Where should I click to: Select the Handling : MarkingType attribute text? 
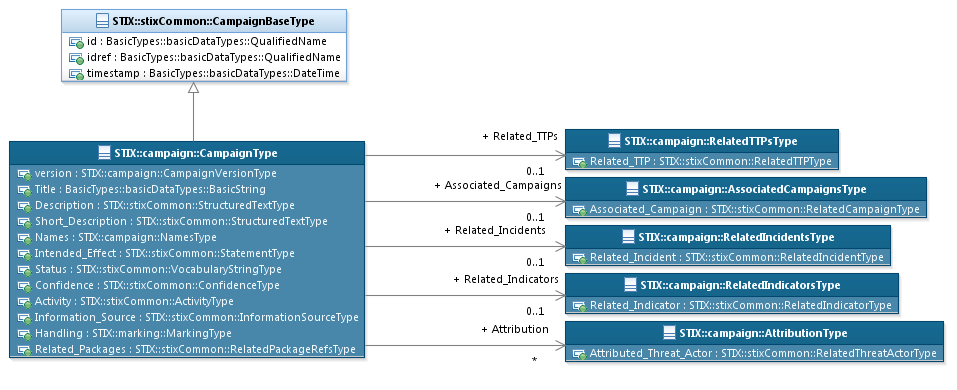[133, 333]
